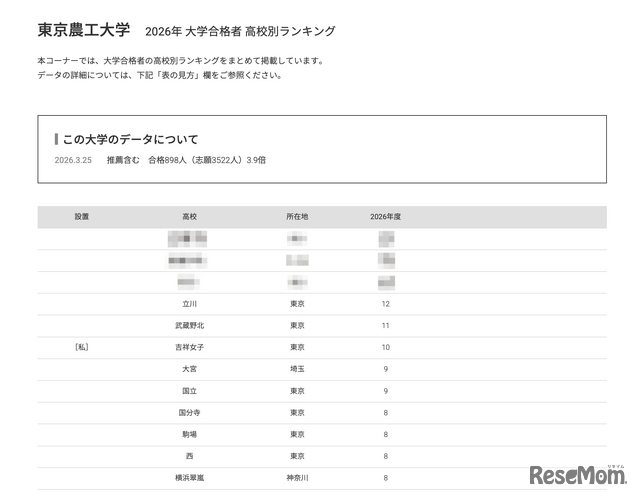This screenshot has height=498, width=640.
Task: Click the 設置 column header
Action: (82, 217)
